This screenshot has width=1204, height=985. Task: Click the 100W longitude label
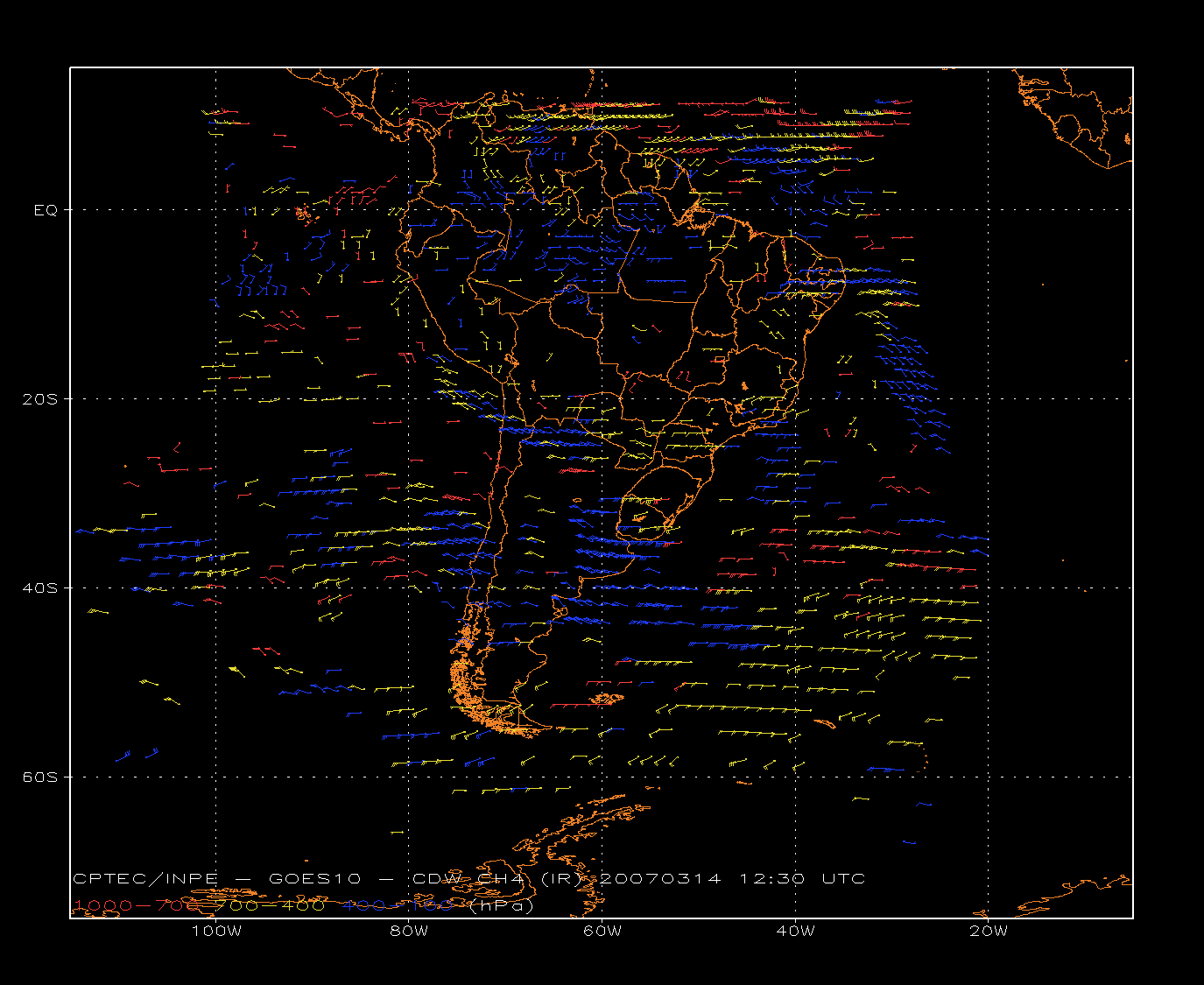(216, 932)
